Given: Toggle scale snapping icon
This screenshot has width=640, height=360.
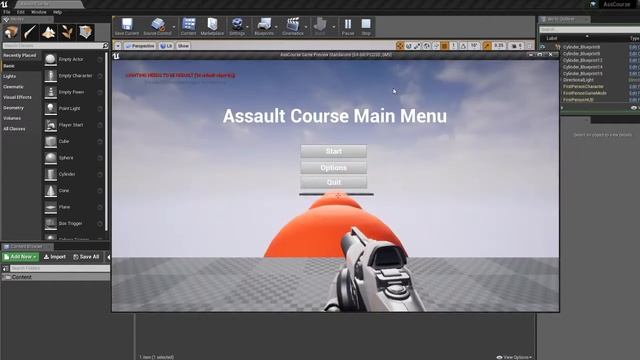Looking at the screenshot, I should (x=487, y=46).
